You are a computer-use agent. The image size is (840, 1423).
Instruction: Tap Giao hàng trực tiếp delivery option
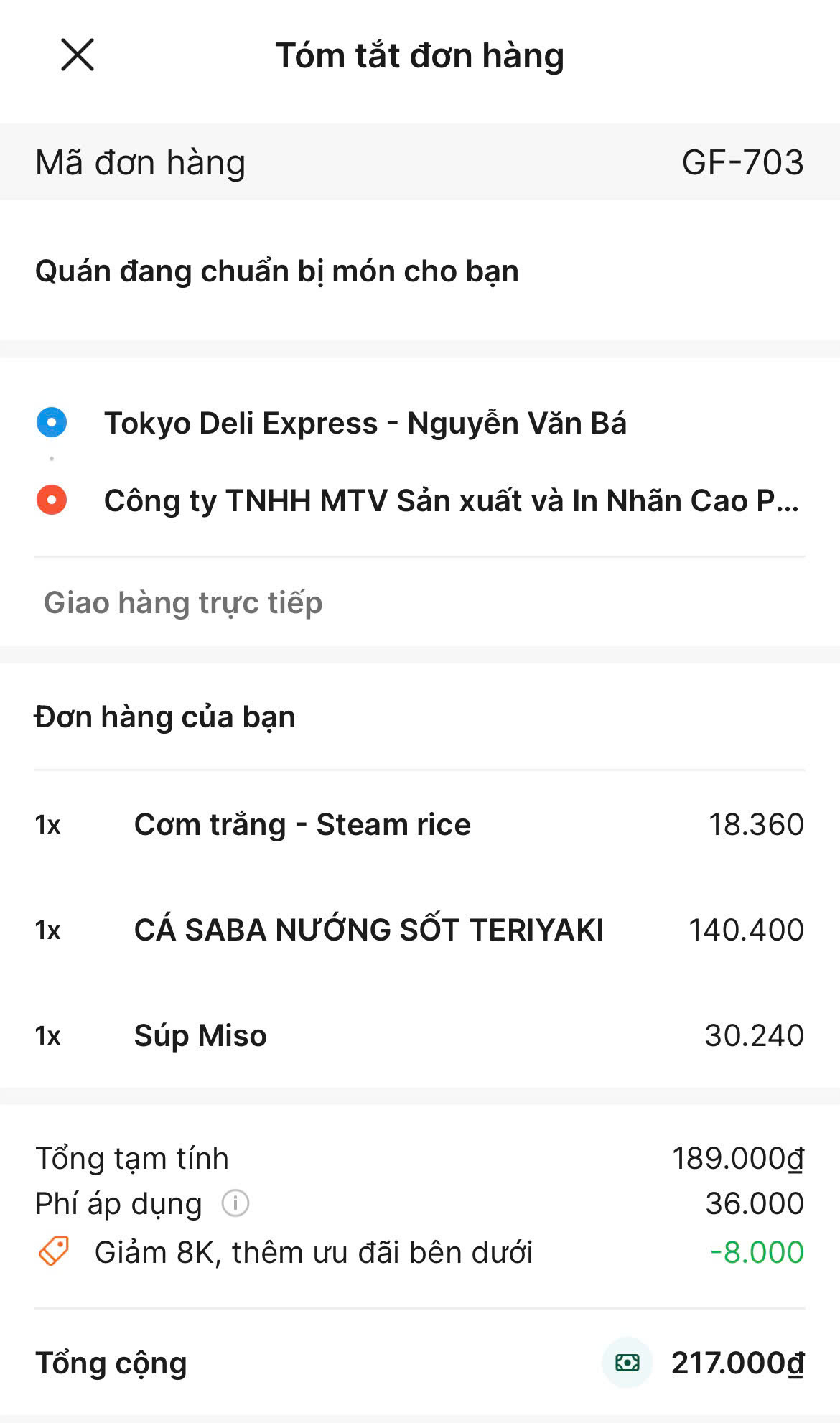[x=183, y=602]
